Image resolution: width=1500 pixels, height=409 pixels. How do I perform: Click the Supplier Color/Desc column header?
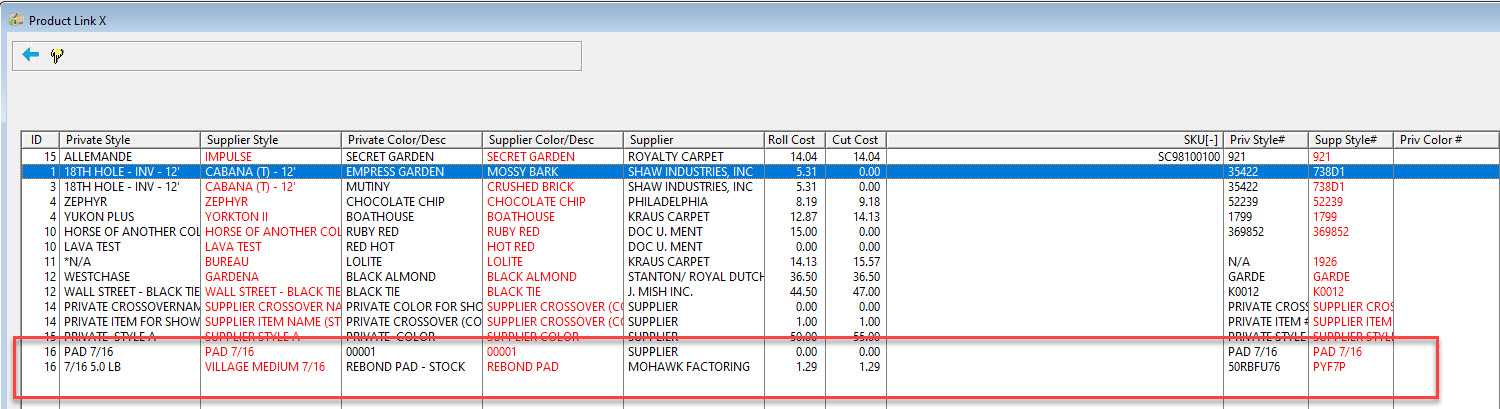(553, 140)
